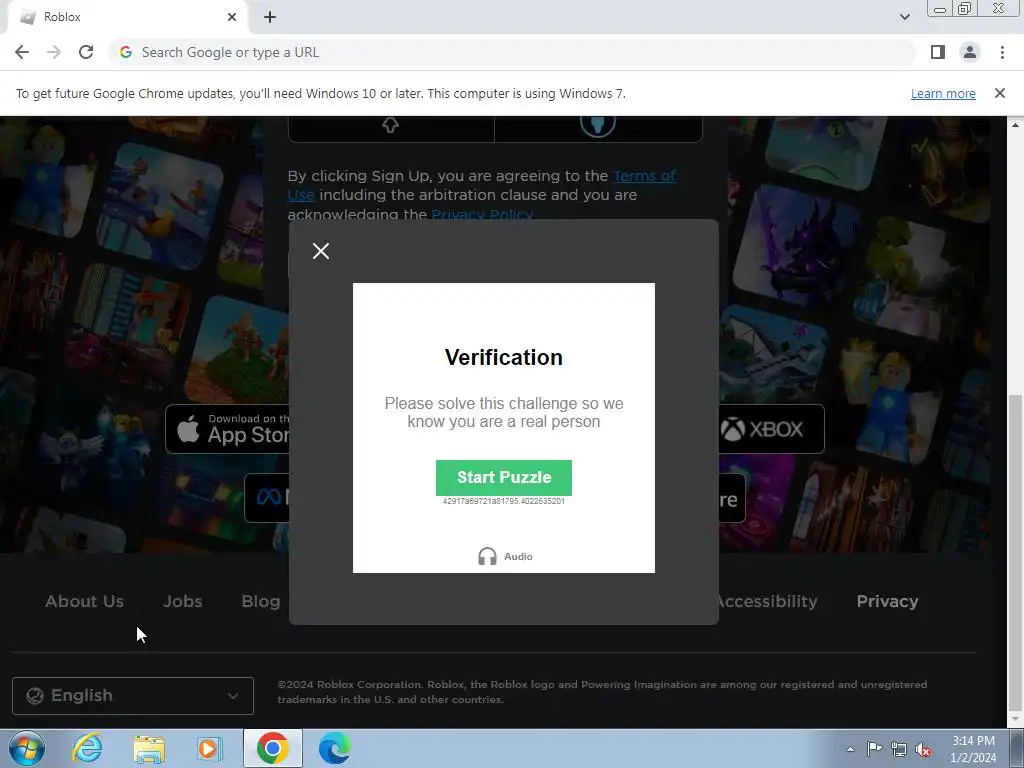Launch Microsoft Edge from the taskbar
Viewport: 1024px width, 768px height.
pos(334,748)
